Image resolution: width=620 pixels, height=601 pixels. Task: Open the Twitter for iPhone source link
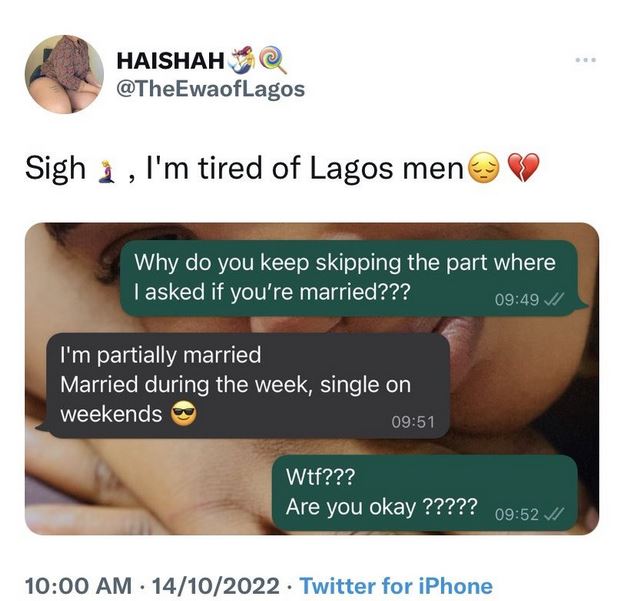point(396,586)
